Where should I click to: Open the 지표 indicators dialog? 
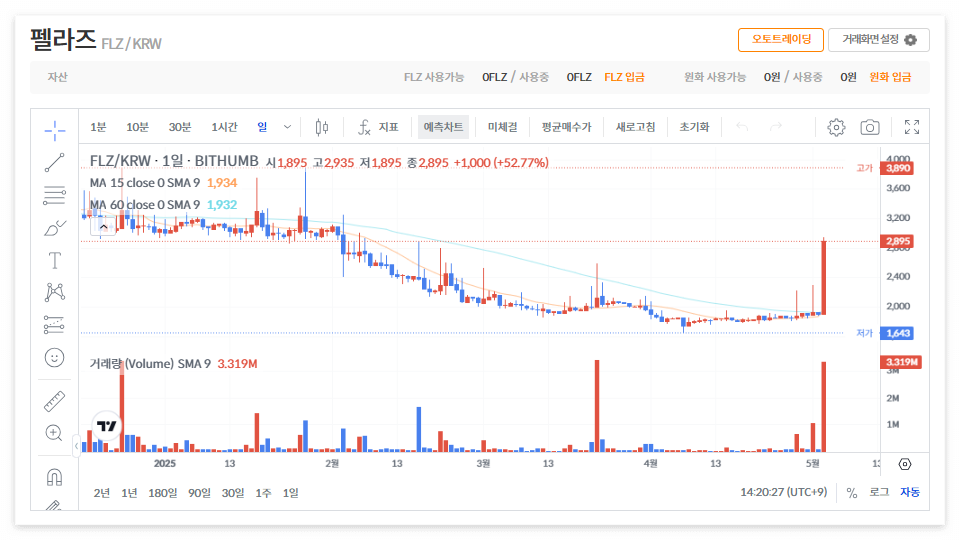point(378,127)
